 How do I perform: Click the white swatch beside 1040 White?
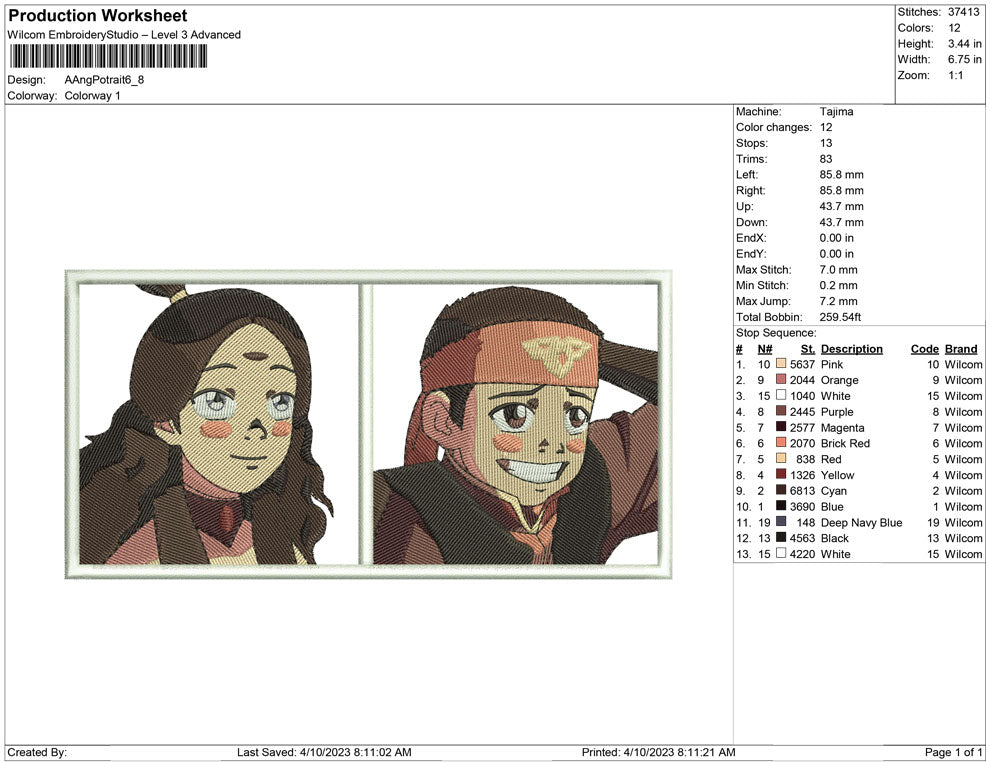(x=781, y=395)
